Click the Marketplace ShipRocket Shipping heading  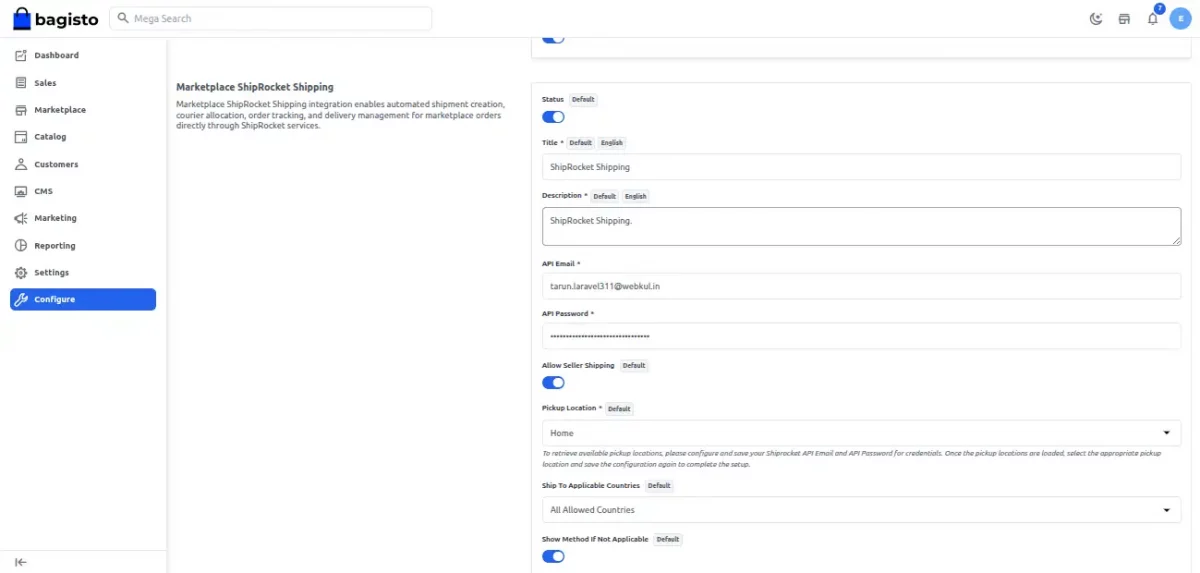[x=255, y=87]
